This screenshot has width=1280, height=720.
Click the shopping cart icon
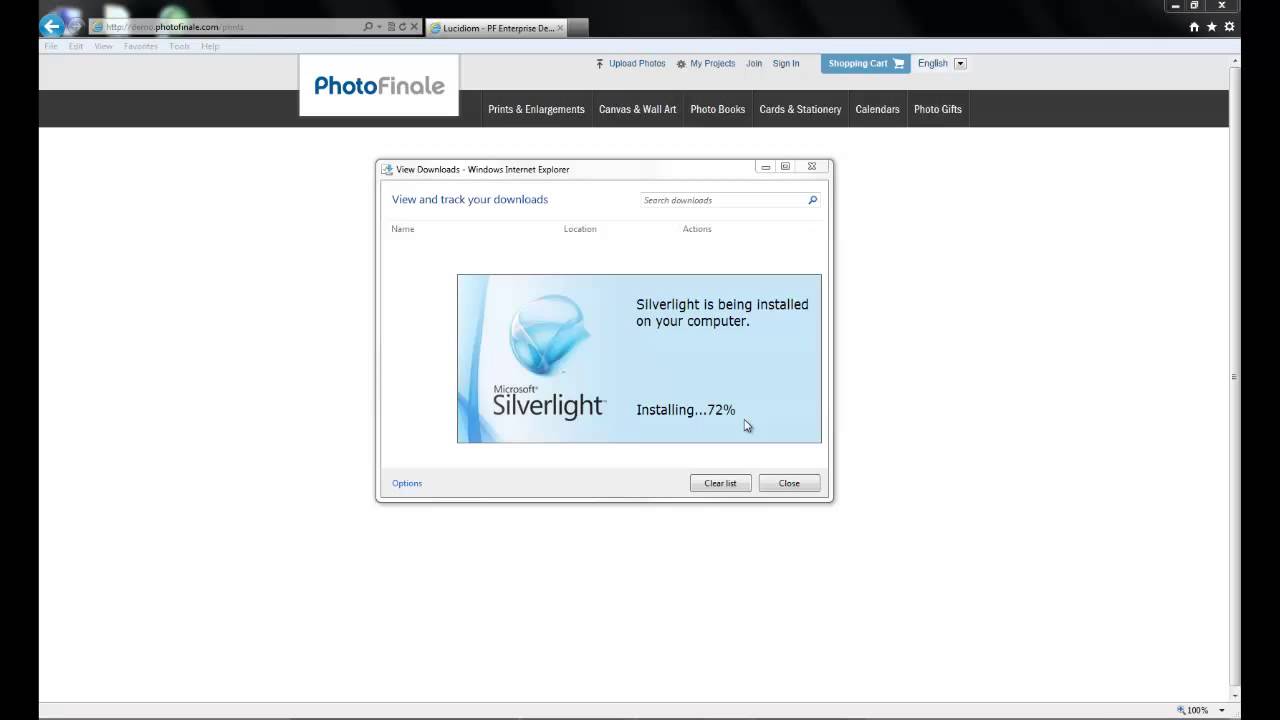pos(898,63)
